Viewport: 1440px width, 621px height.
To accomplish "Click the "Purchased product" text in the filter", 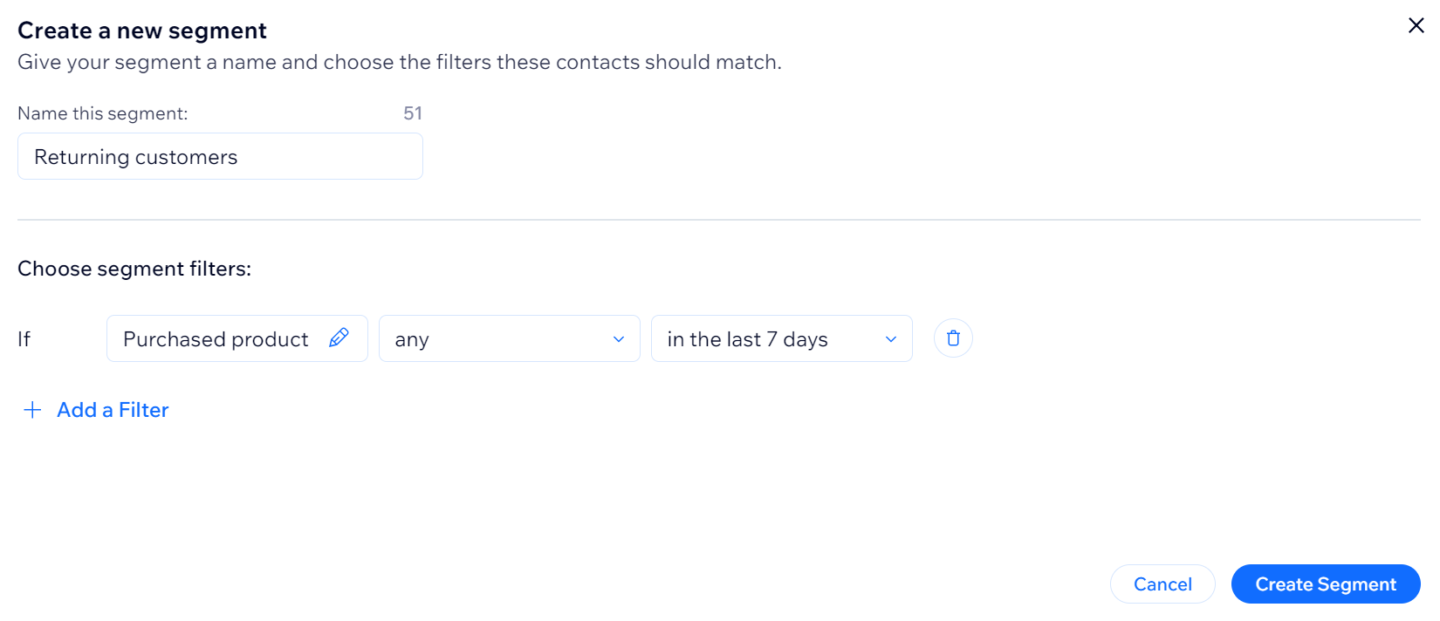I will pyautogui.click(x=215, y=339).
